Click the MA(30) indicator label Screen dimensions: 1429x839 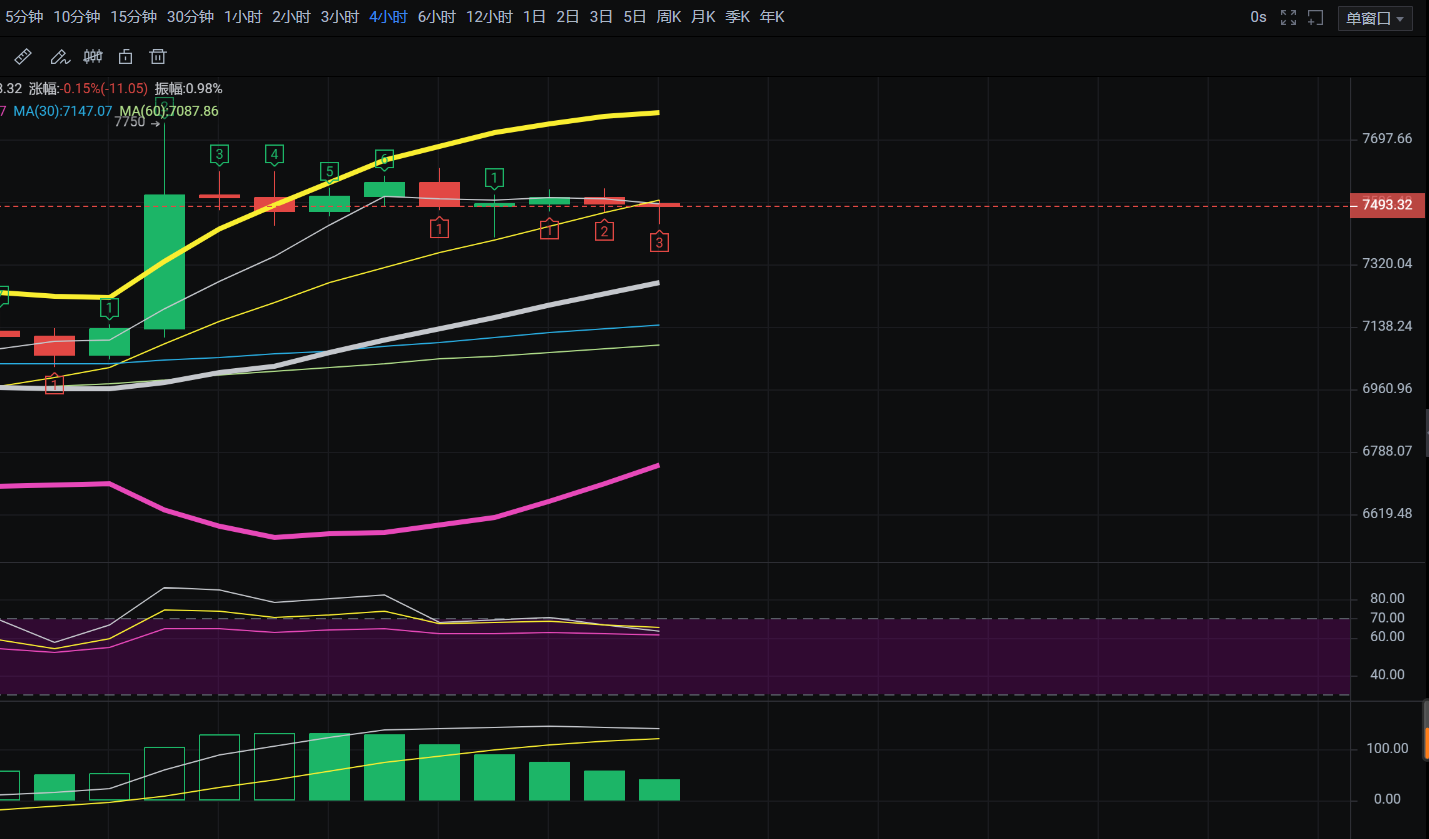(x=62, y=111)
